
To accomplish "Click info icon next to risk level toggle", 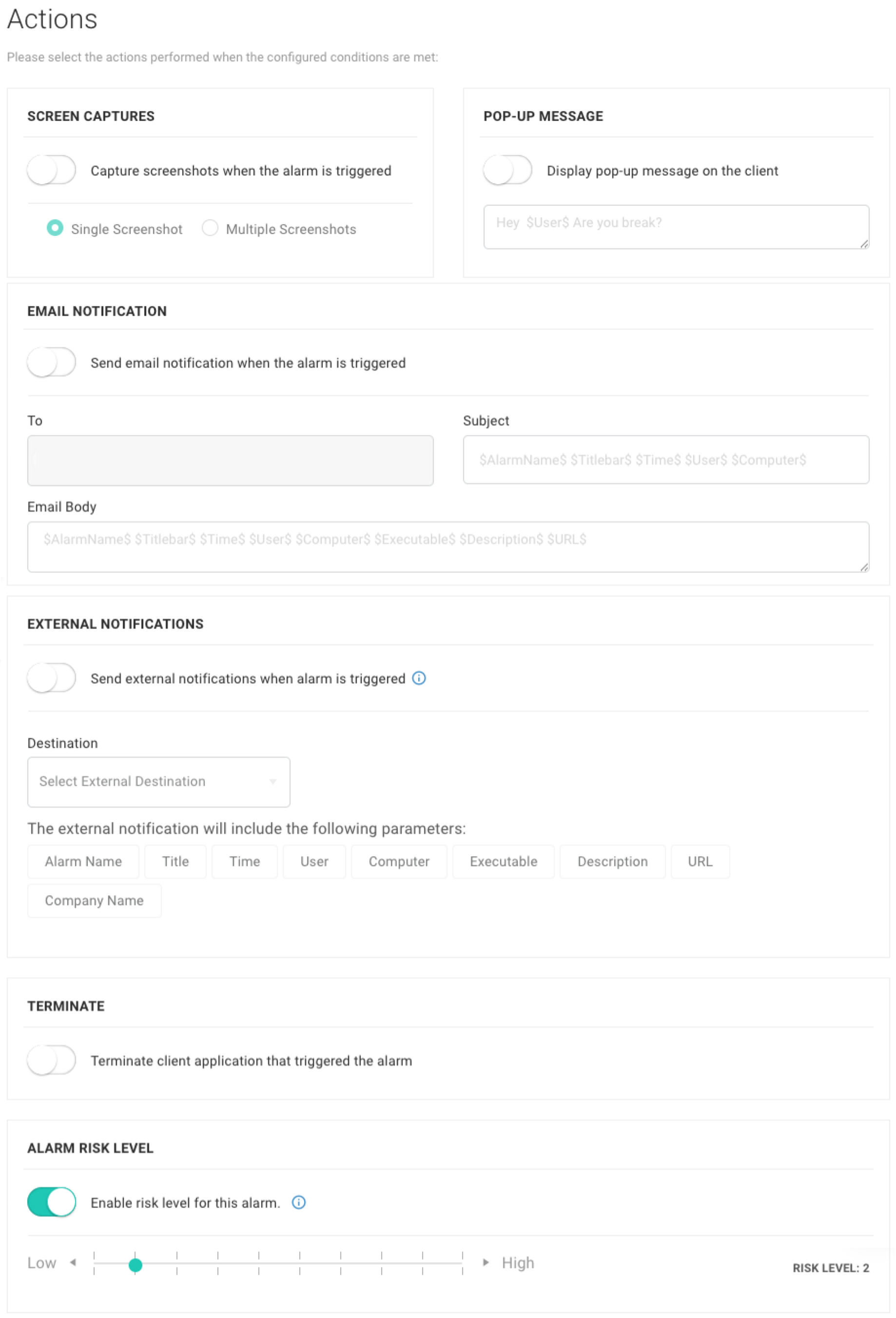I will 298,1202.
